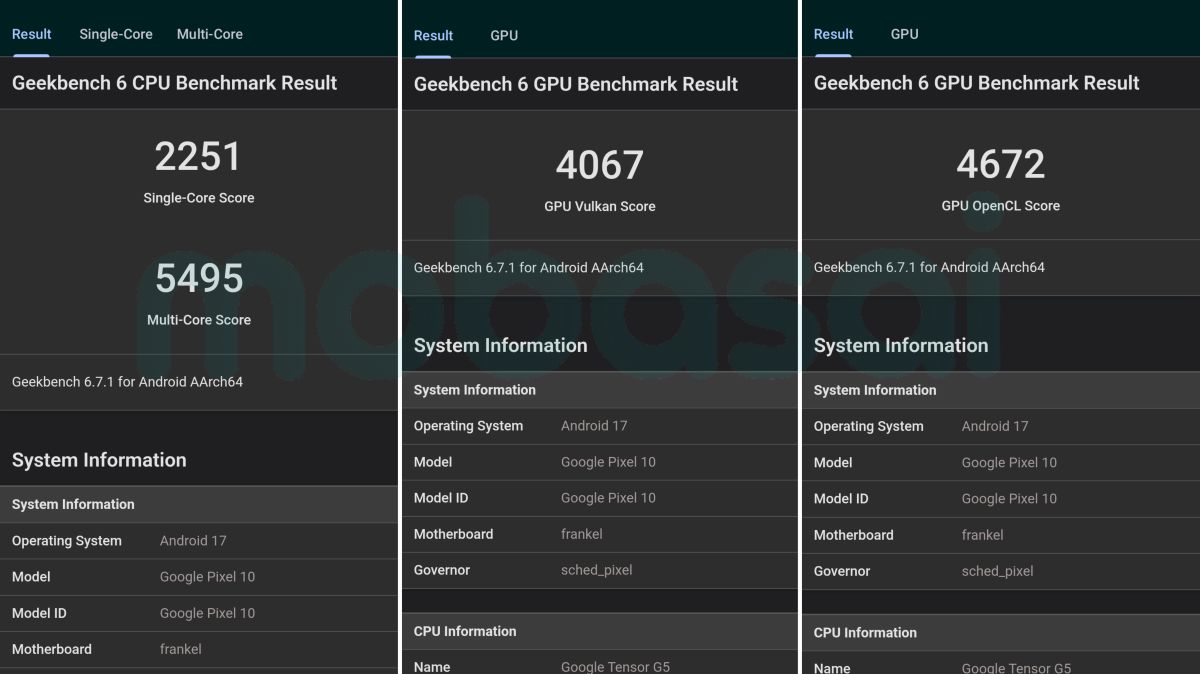Image resolution: width=1200 pixels, height=674 pixels.
Task: Click Geekbench 6 GPU Benchmark Result heading in OpenCL panel
Action: coord(977,83)
